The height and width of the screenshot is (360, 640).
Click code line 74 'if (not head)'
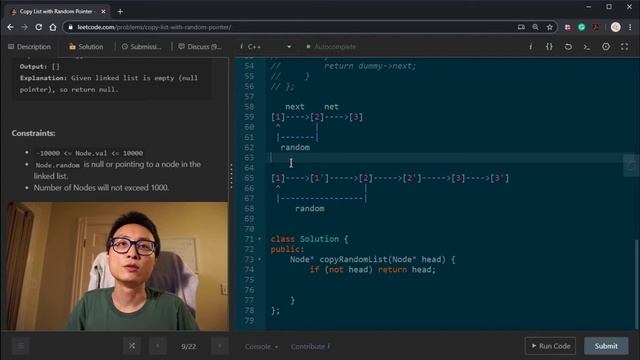(373, 270)
